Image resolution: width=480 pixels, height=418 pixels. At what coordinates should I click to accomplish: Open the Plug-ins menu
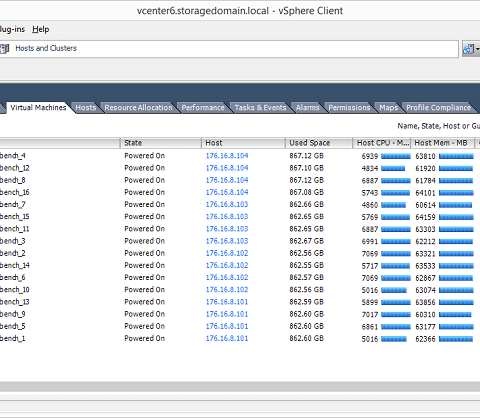[x=12, y=29]
